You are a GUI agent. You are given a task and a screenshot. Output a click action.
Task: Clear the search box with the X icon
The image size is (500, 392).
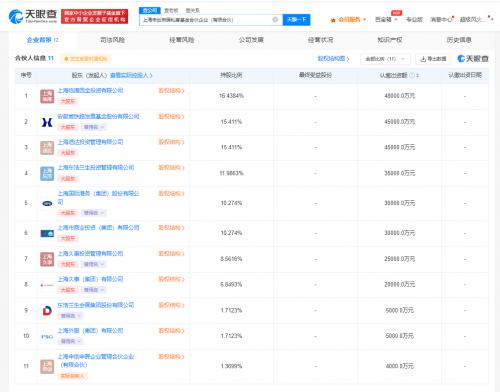point(275,20)
